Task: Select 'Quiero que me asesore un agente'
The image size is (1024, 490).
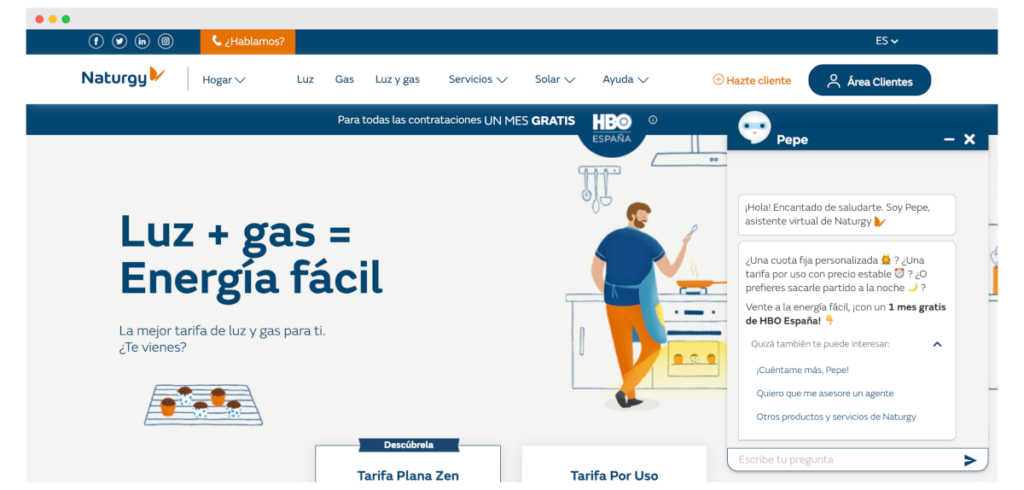Action: coord(825,393)
